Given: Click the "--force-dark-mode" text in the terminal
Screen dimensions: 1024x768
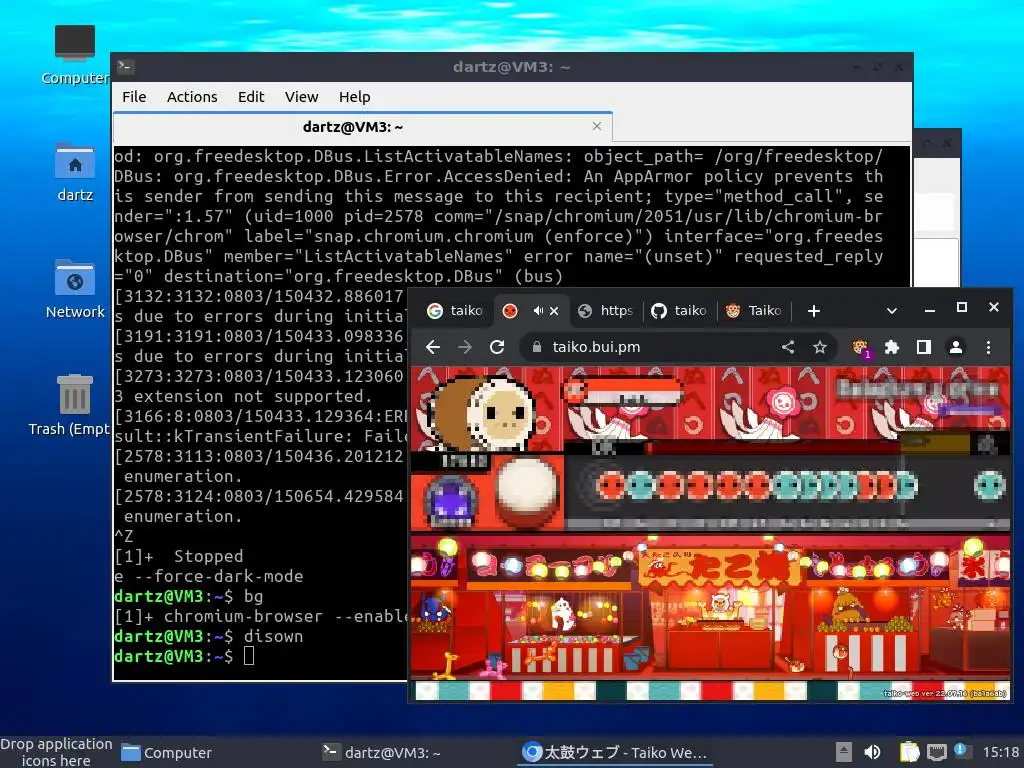Looking at the screenshot, I should tap(219, 577).
